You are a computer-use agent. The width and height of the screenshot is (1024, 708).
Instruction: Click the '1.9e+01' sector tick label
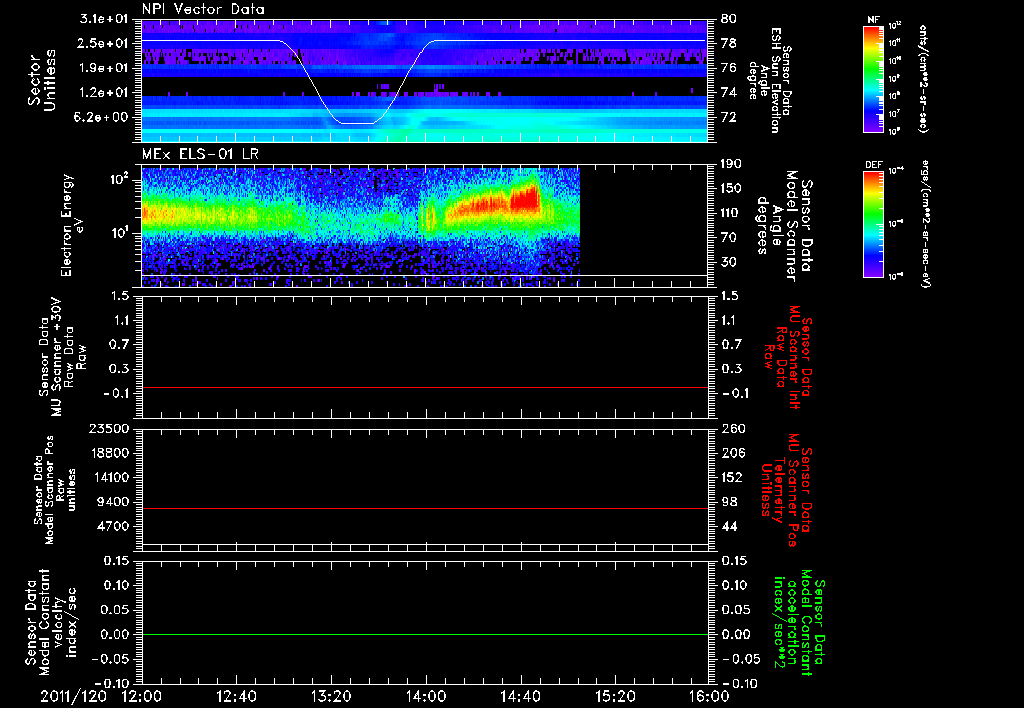tap(104, 68)
